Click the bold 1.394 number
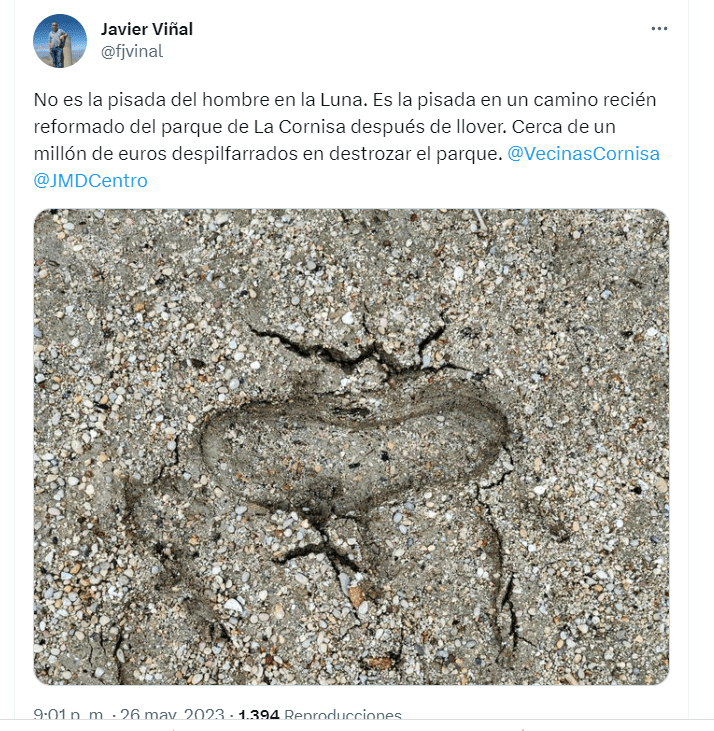 259,715
